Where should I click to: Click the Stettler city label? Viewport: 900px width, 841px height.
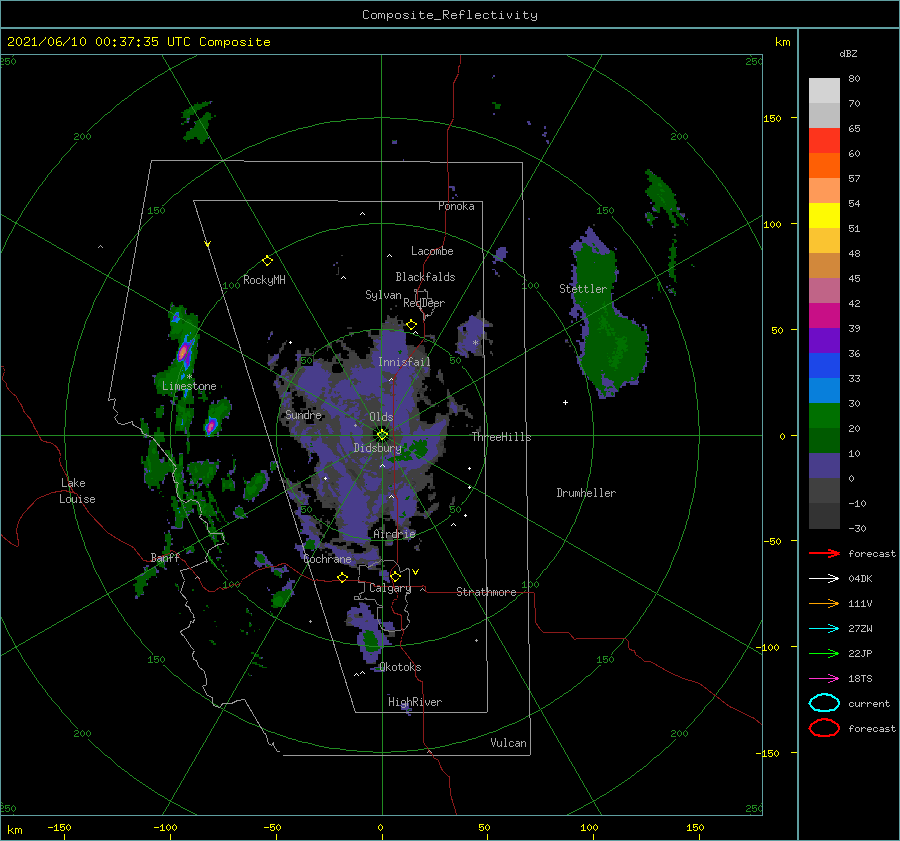pos(583,289)
